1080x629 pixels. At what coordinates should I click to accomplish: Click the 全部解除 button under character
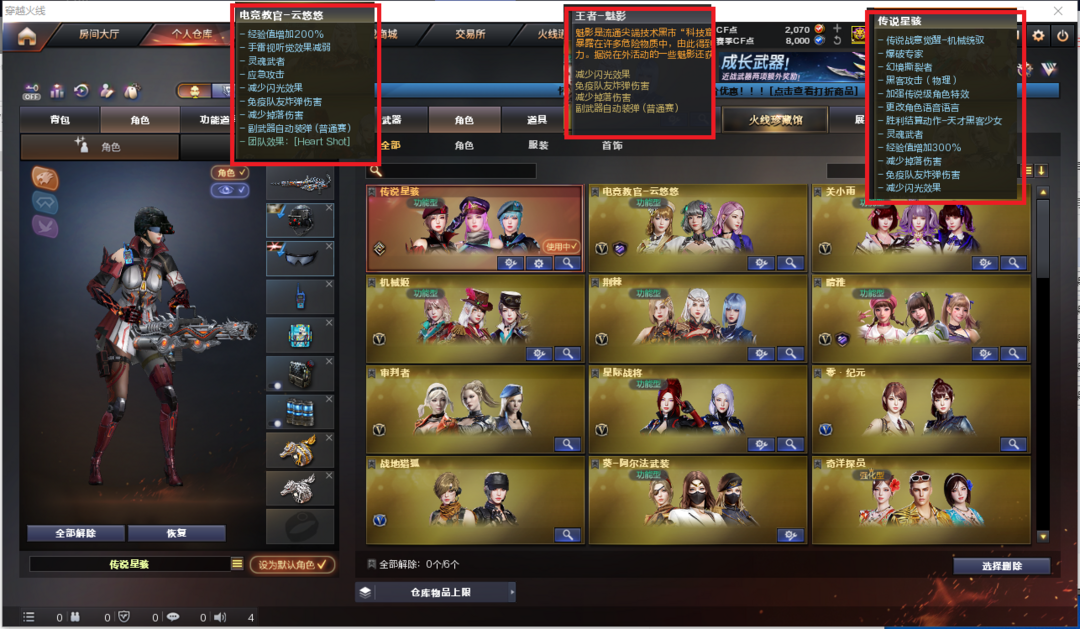[x=76, y=533]
